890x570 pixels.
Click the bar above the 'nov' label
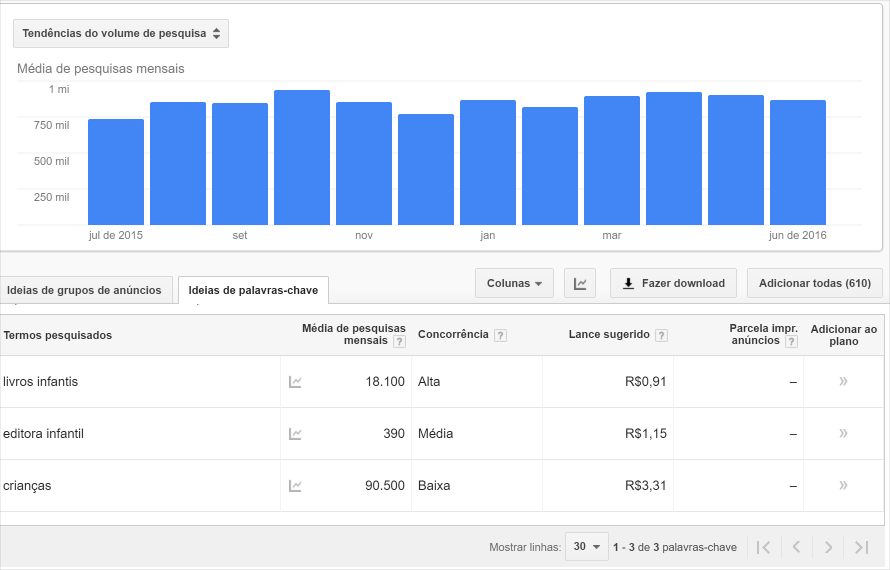(364, 164)
